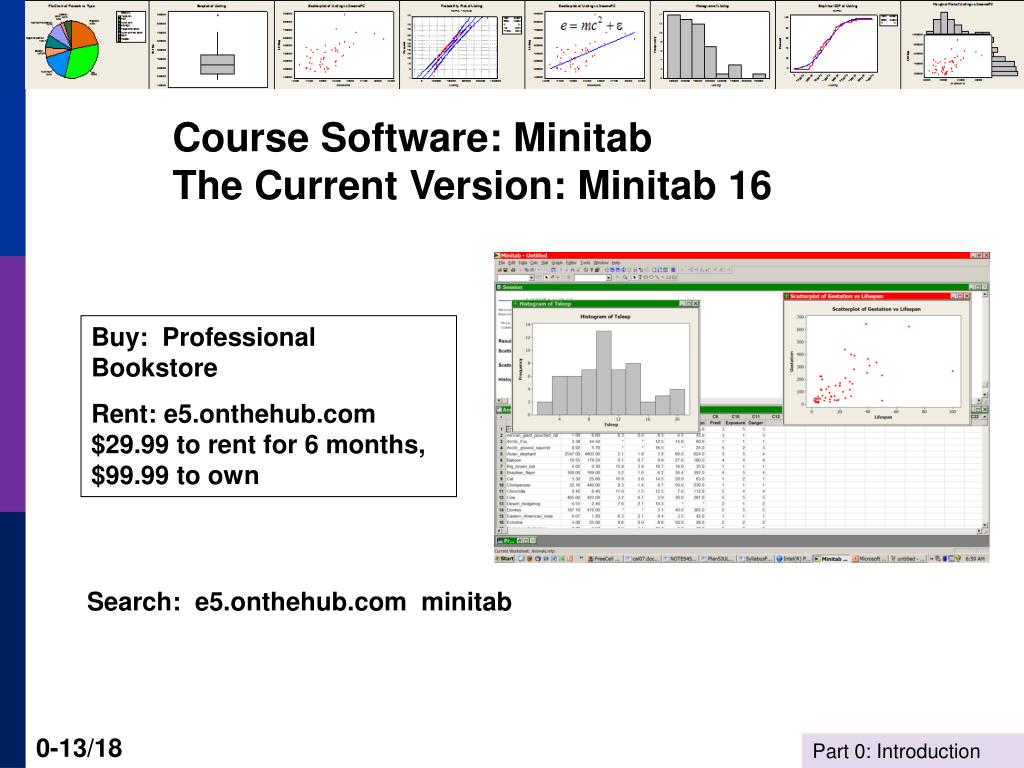
Task: Click the 'Buy: Professional Bookstore' text
Action: click(x=204, y=353)
